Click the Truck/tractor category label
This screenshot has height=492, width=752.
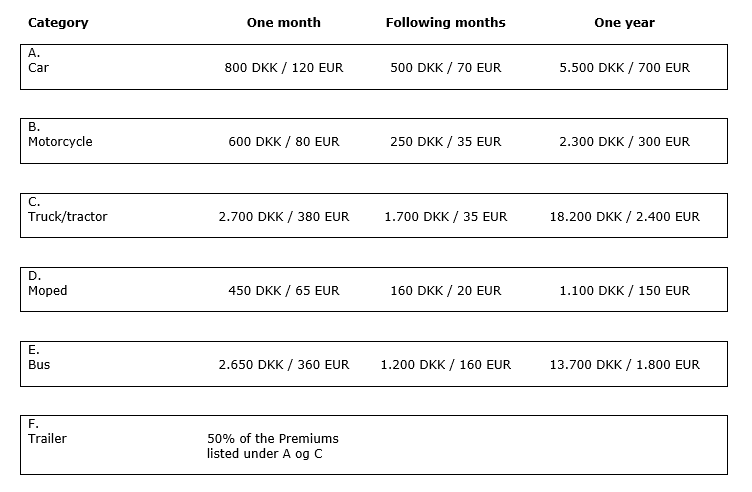click(x=68, y=217)
